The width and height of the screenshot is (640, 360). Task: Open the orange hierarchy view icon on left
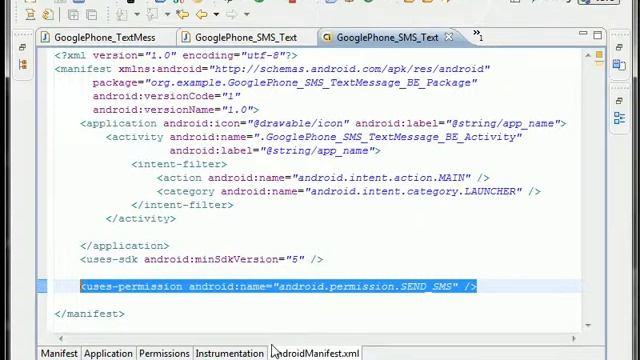23,64
